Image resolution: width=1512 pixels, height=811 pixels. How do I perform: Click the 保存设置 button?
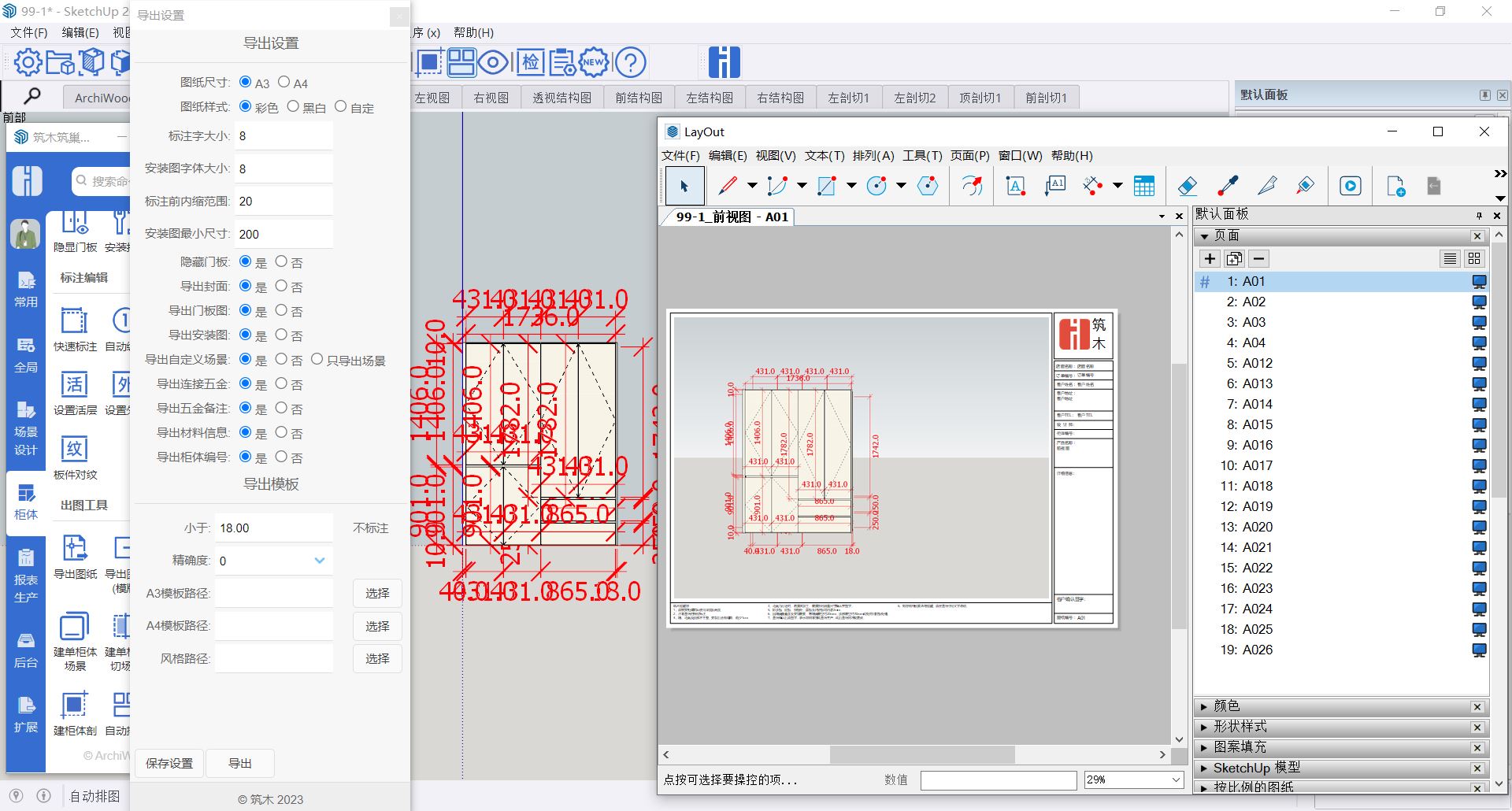click(x=169, y=763)
